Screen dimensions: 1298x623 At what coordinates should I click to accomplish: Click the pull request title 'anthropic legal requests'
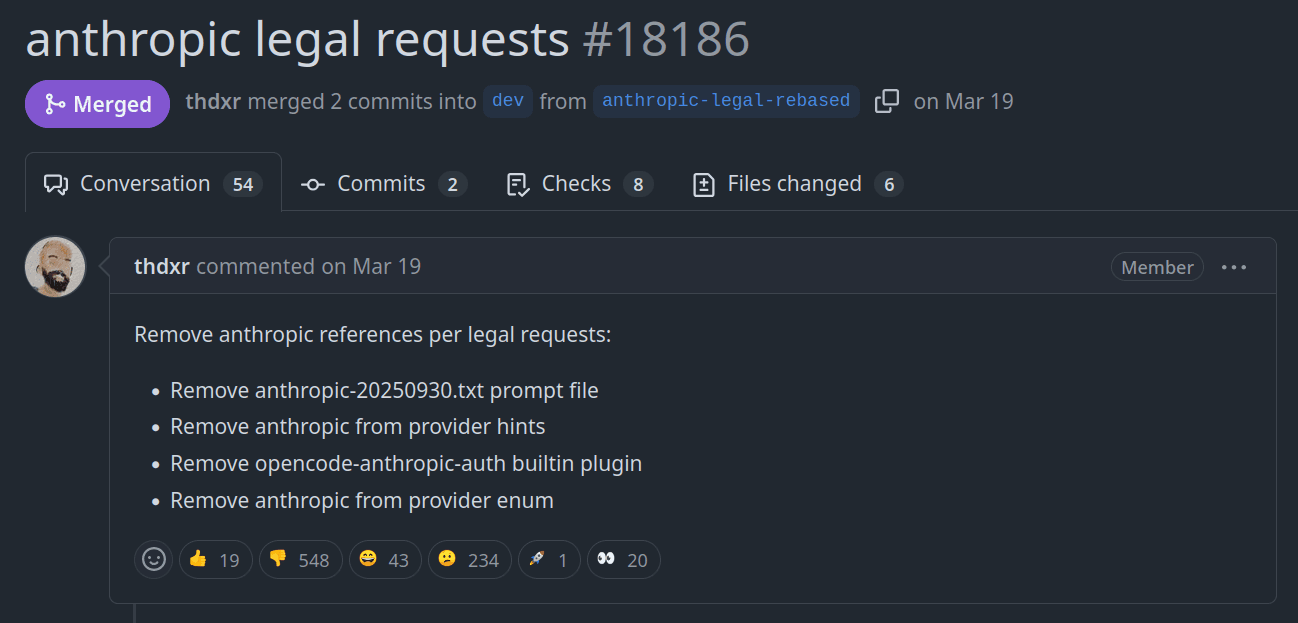pos(297,40)
